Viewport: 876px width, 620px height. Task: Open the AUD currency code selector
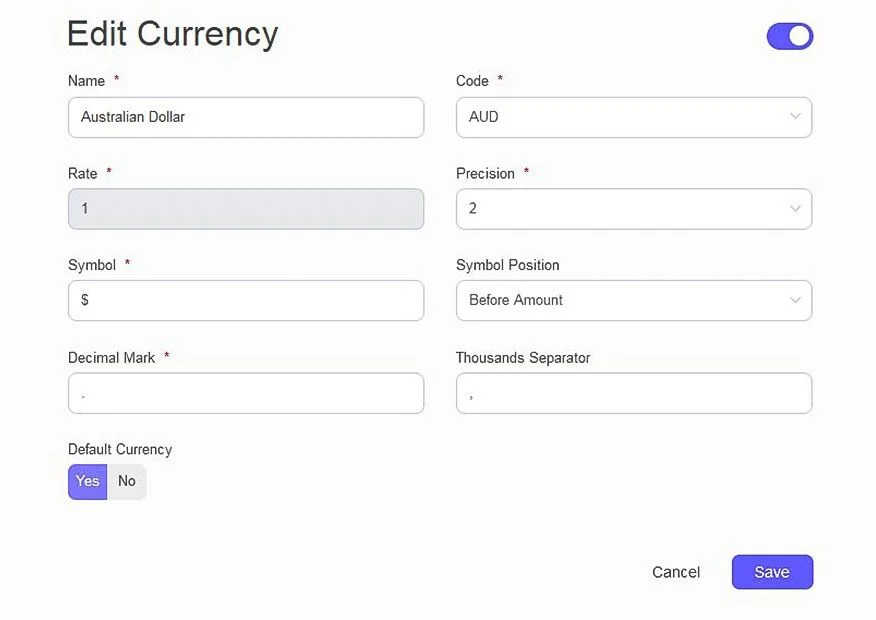pos(620,117)
